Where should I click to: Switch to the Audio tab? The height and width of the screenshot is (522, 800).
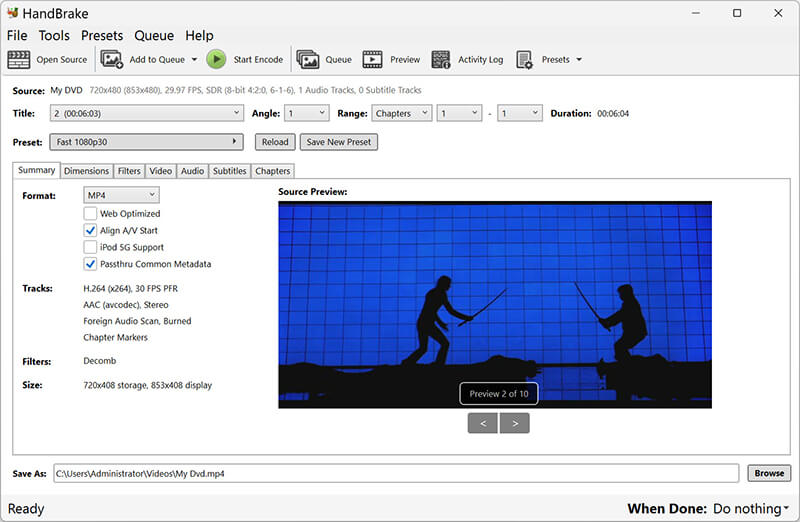point(192,171)
